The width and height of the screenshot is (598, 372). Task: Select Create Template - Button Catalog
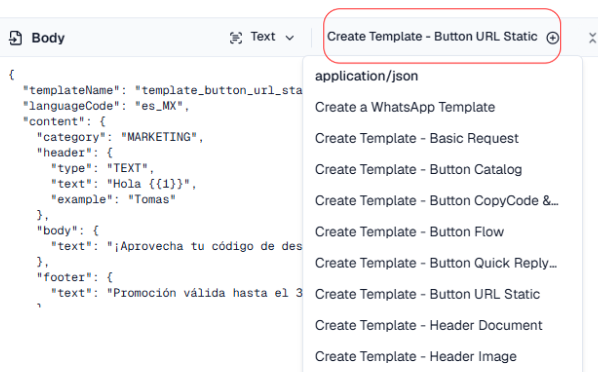point(418,169)
